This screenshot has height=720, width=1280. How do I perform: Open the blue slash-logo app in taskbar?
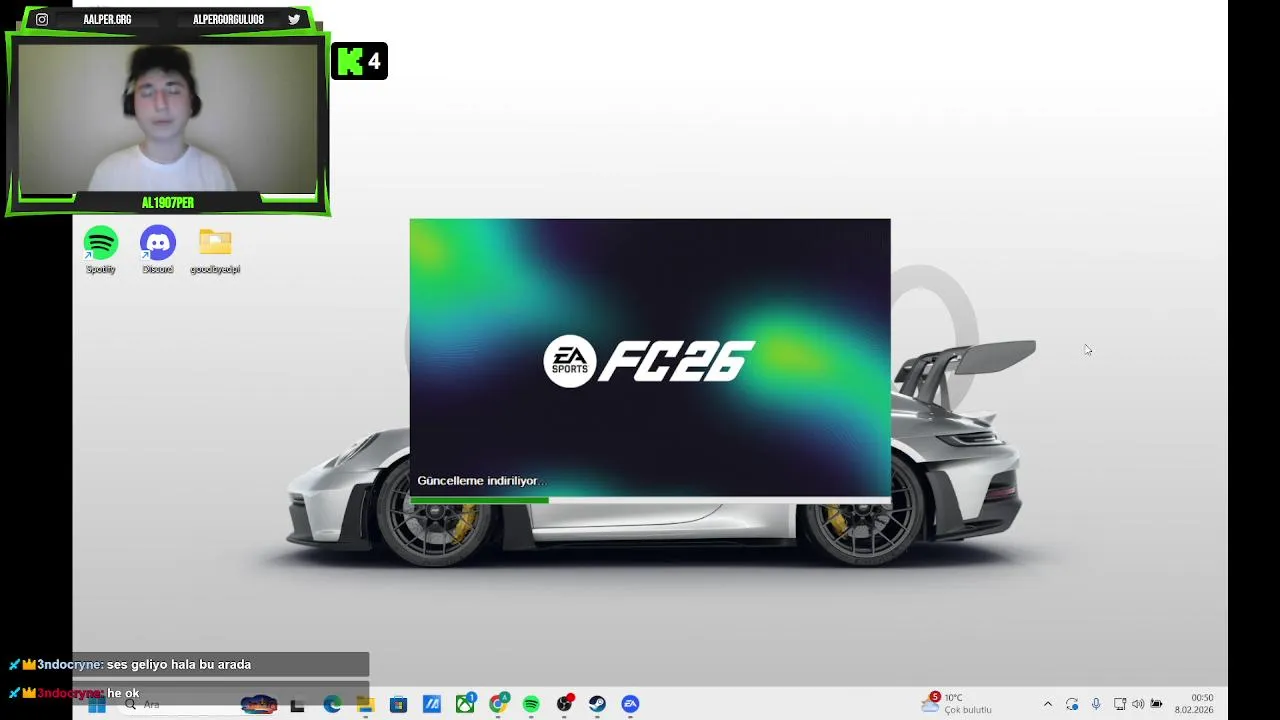[x=432, y=705]
